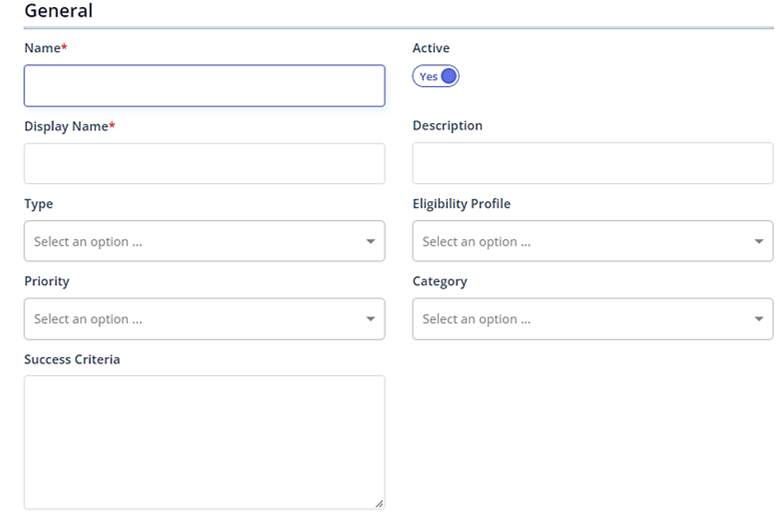Grab the Success Criteria resize handle
784x517 pixels.
(380, 504)
